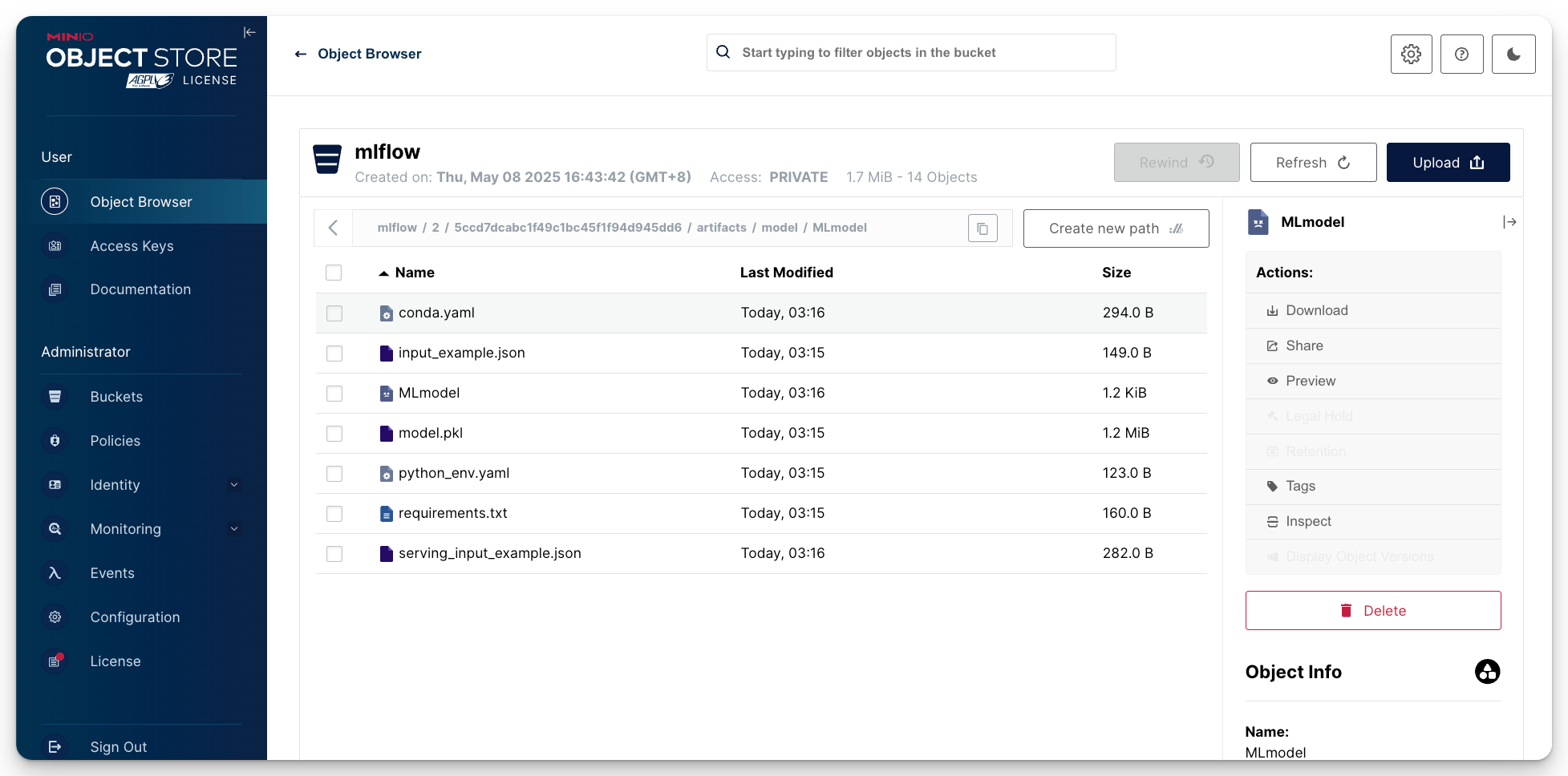The image size is (1568, 776).
Task: Click the run ID breadcrumb 5ccd7dcabc1f...
Action: click(568, 228)
